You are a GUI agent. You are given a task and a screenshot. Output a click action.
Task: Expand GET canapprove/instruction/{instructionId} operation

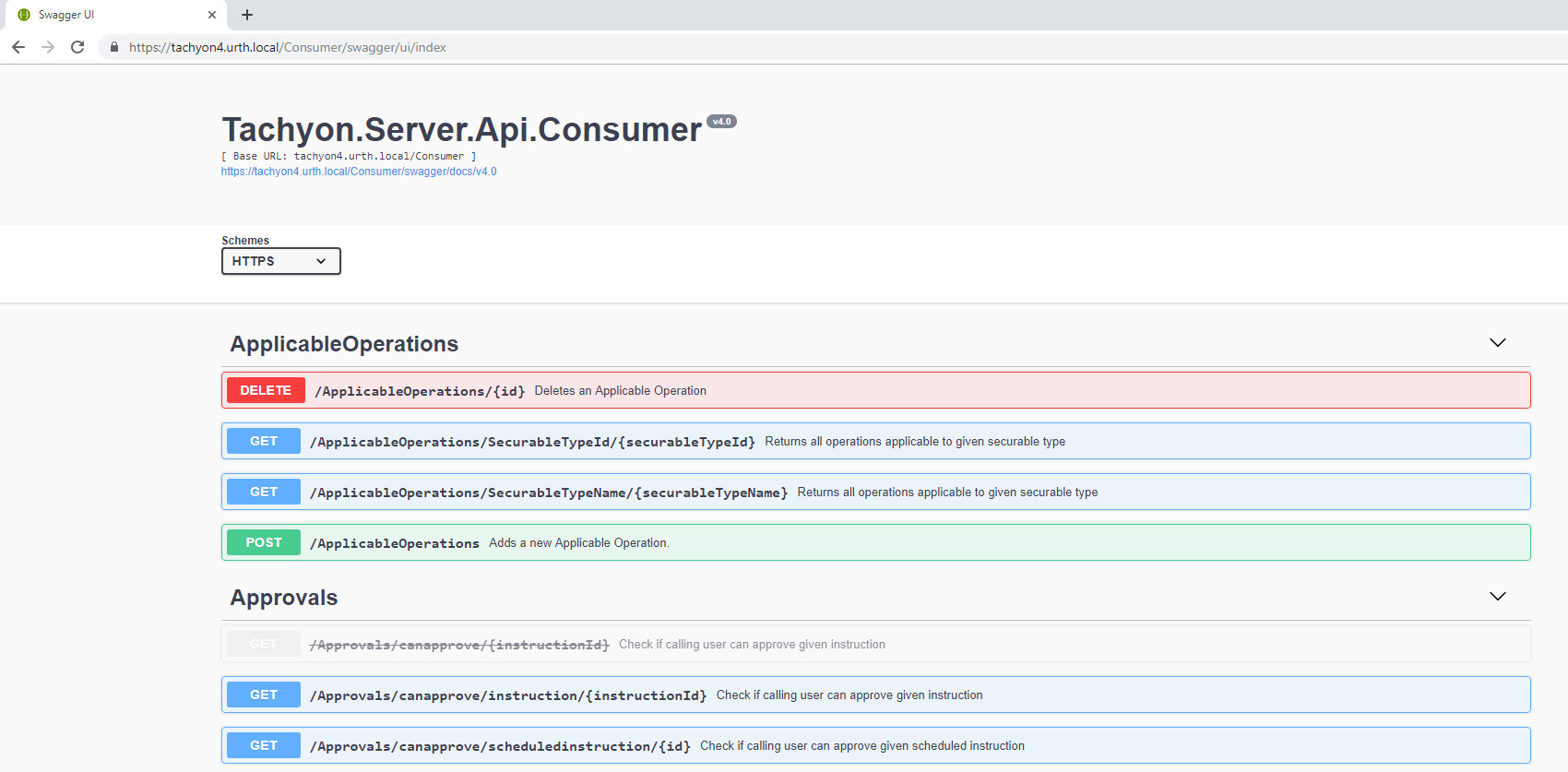[876, 695]
